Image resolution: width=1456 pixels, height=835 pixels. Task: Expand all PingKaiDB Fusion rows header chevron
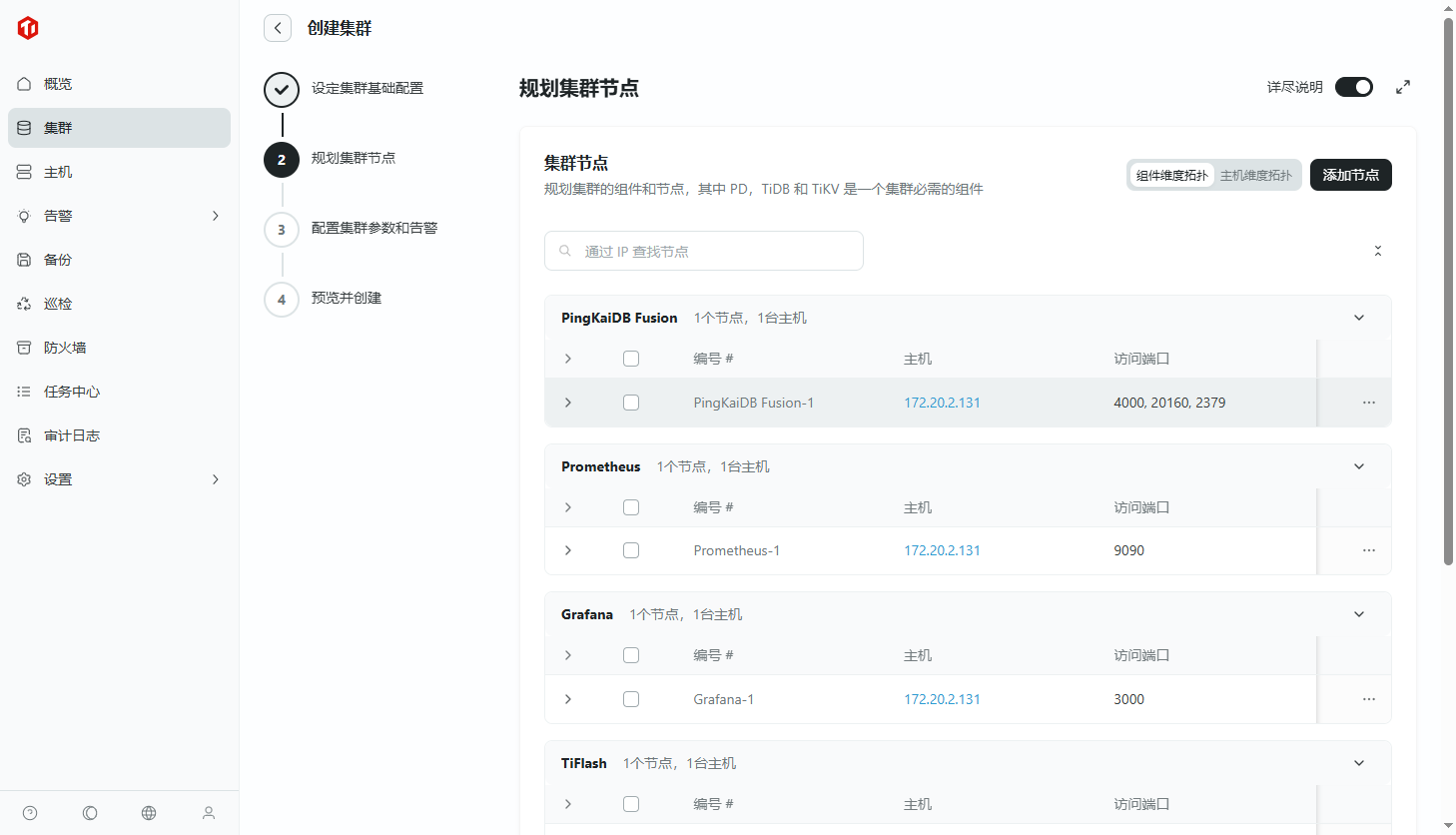(x=568, y=359)
